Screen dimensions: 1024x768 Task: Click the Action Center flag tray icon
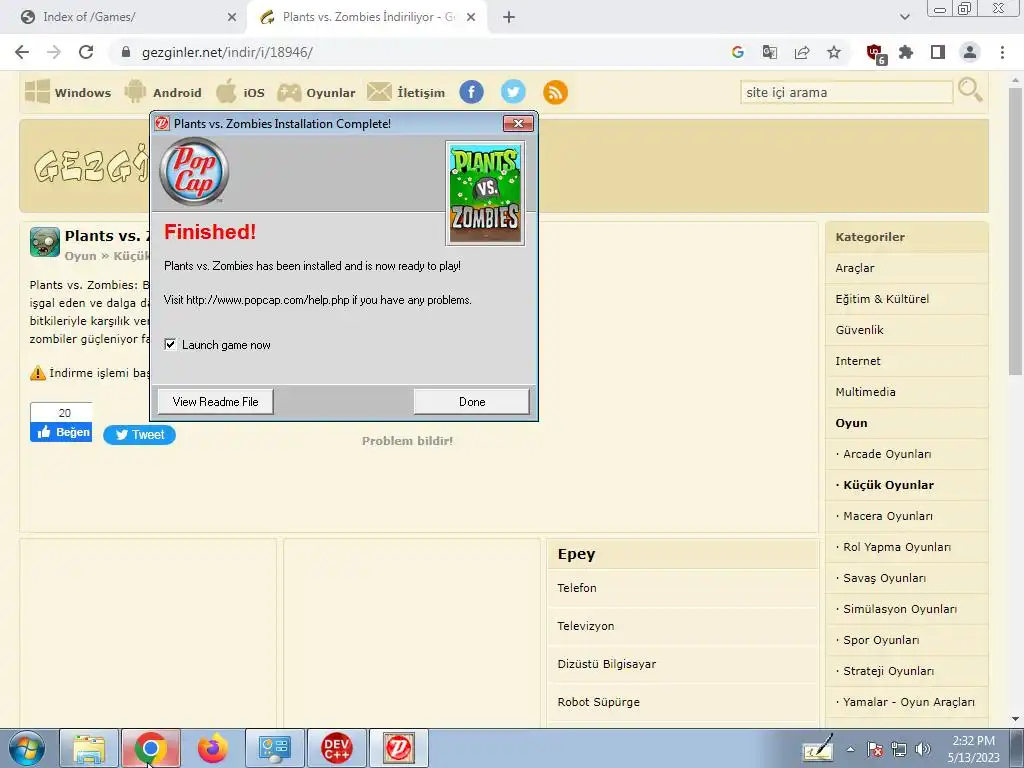(875, 749)
